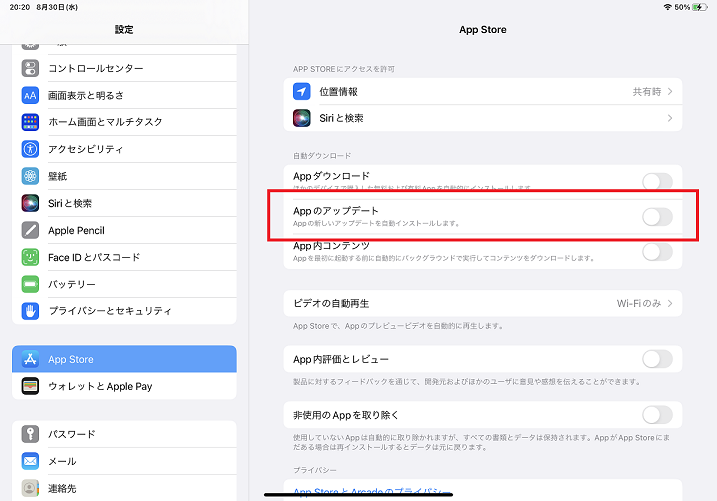Turn on App 内評価とレビュー switch
717x501 pixels.
pos(657,359)
